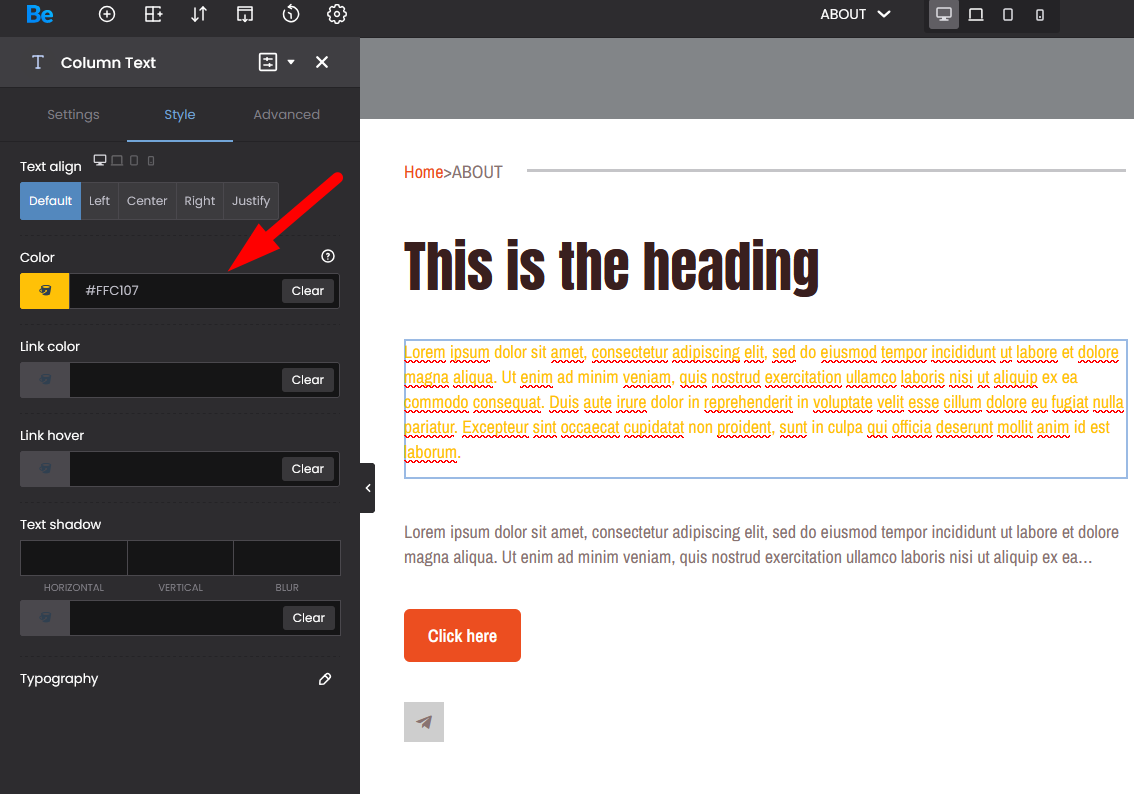
Task: Collapse the sidebar with the arrow handle
Action: click(367, 488)
